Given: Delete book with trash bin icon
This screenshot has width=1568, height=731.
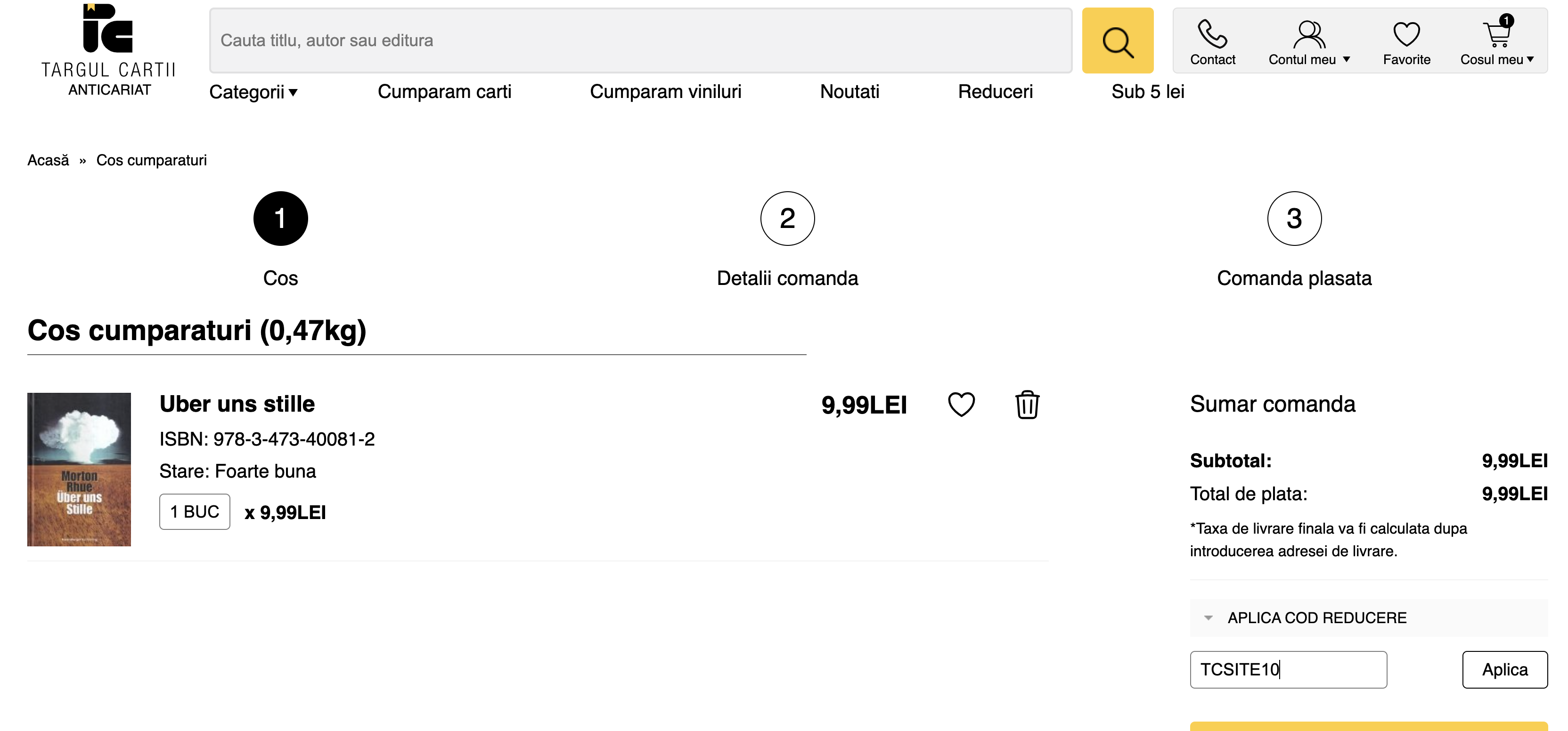Looking at the screenshot, I should [x=1027, y=405].
